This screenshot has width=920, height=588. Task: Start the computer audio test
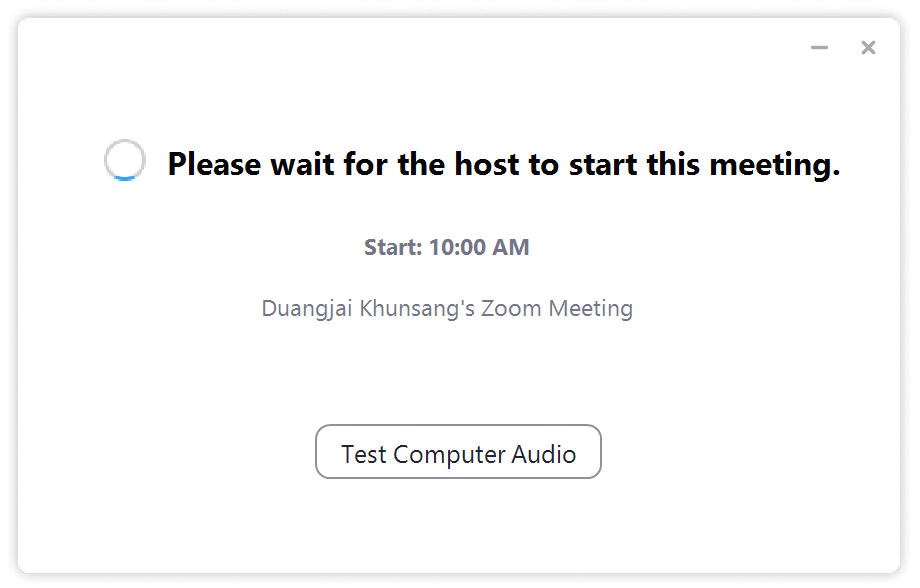click(x=458, y=452)
